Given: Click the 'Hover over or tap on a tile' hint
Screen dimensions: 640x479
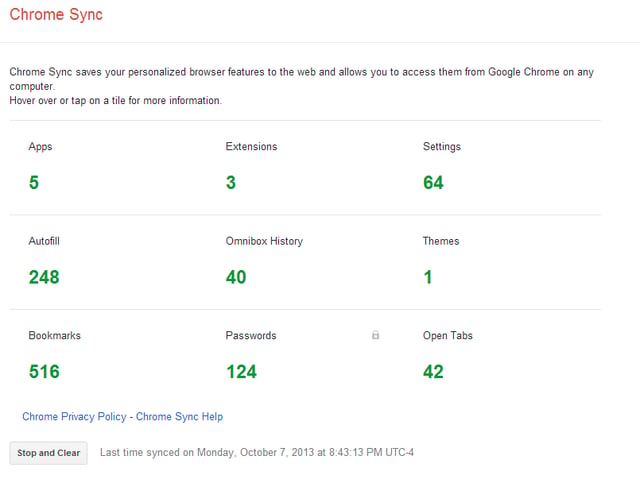Looking at the screenshot, I should (116, 100).
